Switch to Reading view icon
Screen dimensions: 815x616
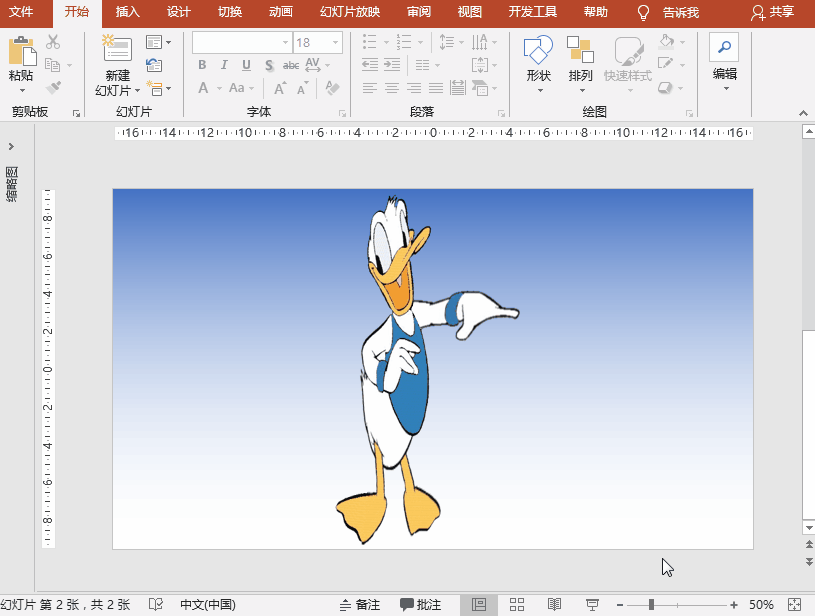coord(554,605)
